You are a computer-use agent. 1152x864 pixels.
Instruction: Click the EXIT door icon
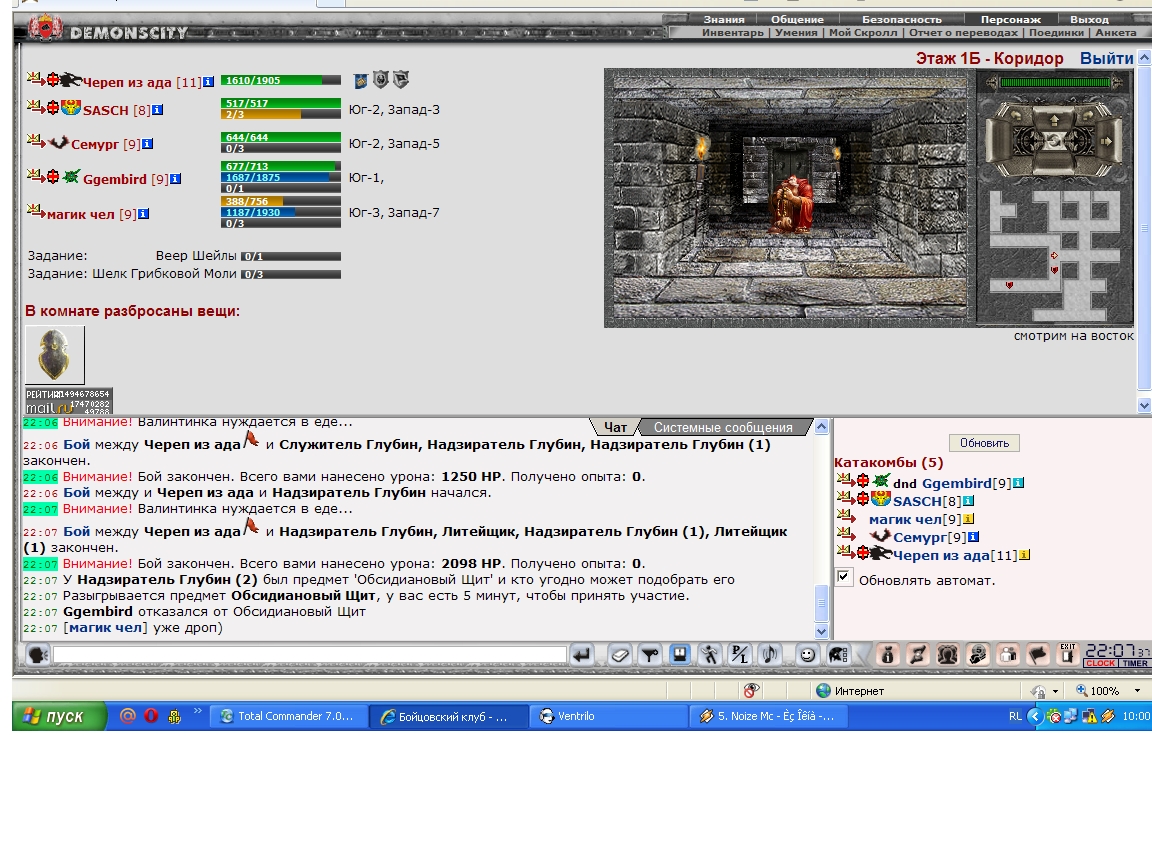tap(1068, 654)
